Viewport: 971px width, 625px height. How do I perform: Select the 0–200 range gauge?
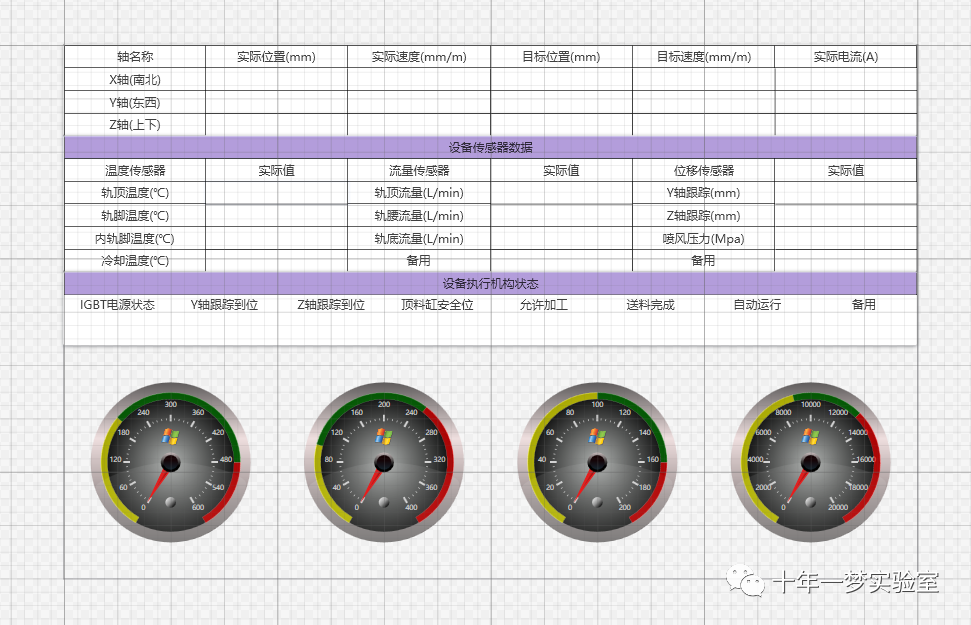pos(597,462)
